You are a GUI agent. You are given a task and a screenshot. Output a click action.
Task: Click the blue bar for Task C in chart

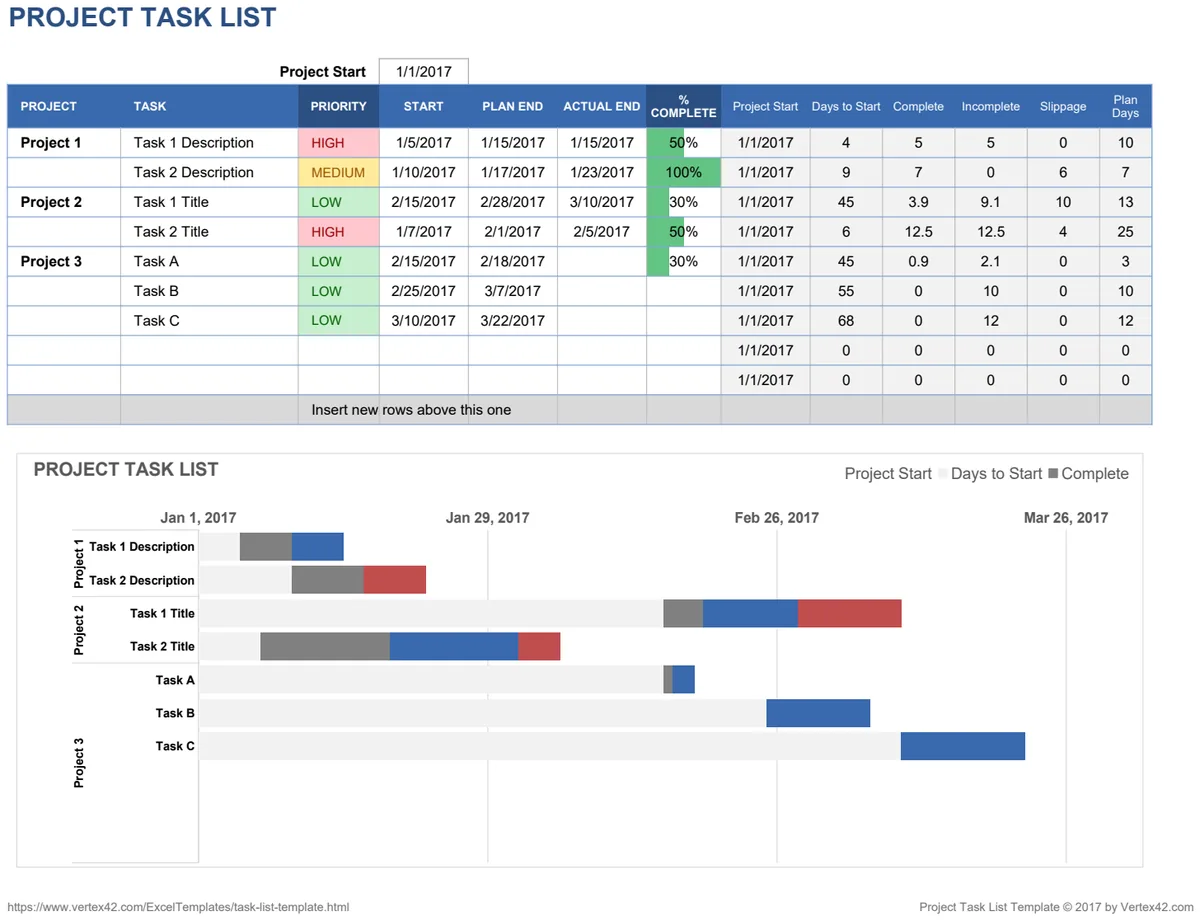963,746
